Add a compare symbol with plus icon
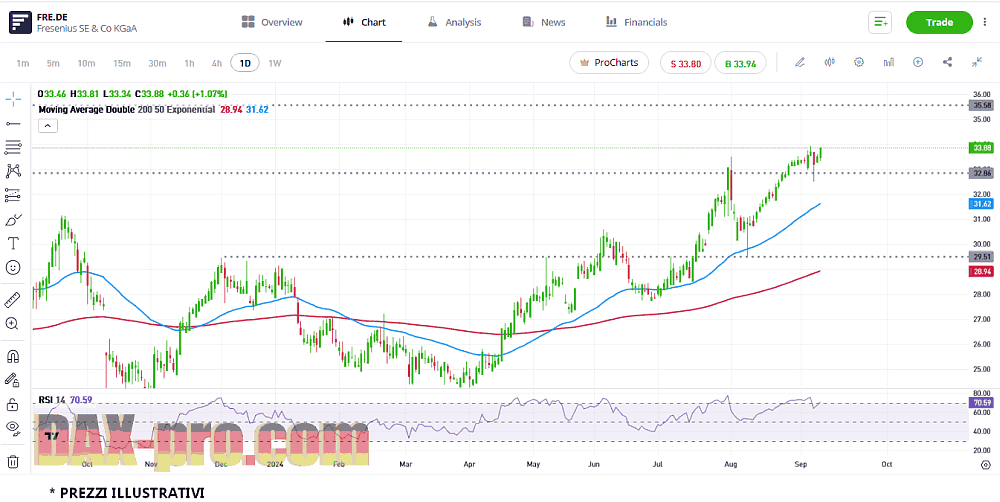The width and height of the screenshot is (1000, 502). [918, 63]
